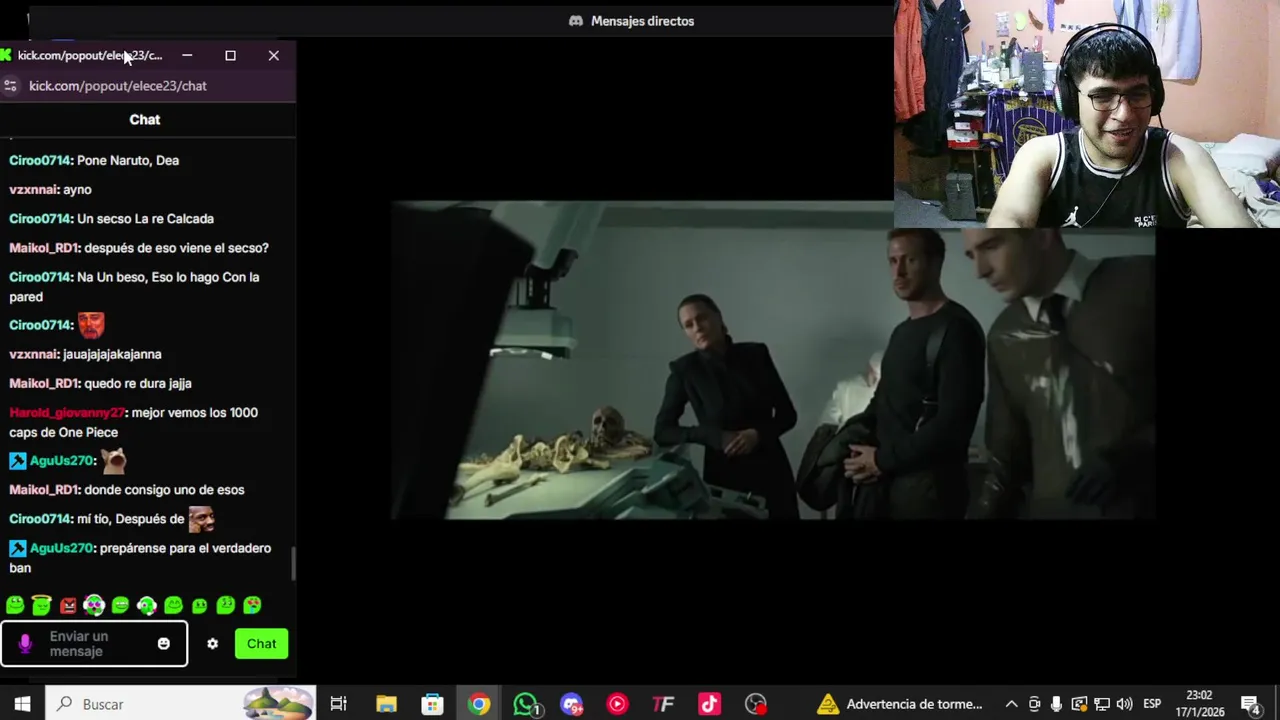Click message 'Na Un beso, Eso lo hago'
The width and height of the screenshot is (1280, 720).
click(x=133, y=287)
